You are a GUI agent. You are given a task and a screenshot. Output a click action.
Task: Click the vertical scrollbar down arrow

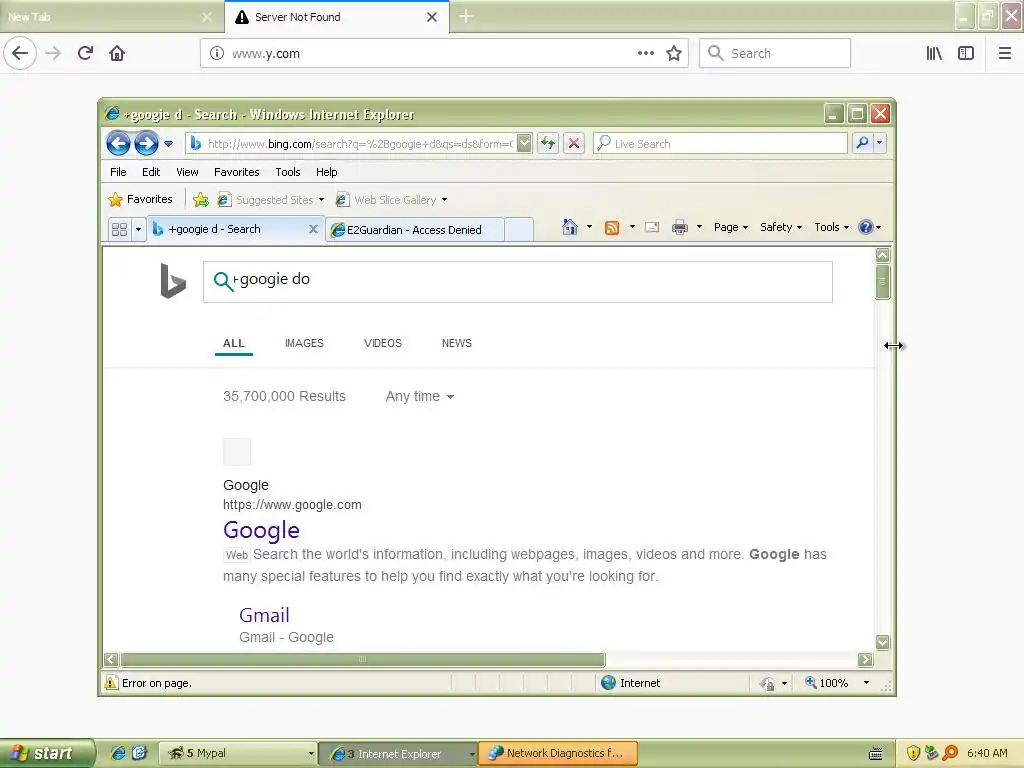(882, 643)
